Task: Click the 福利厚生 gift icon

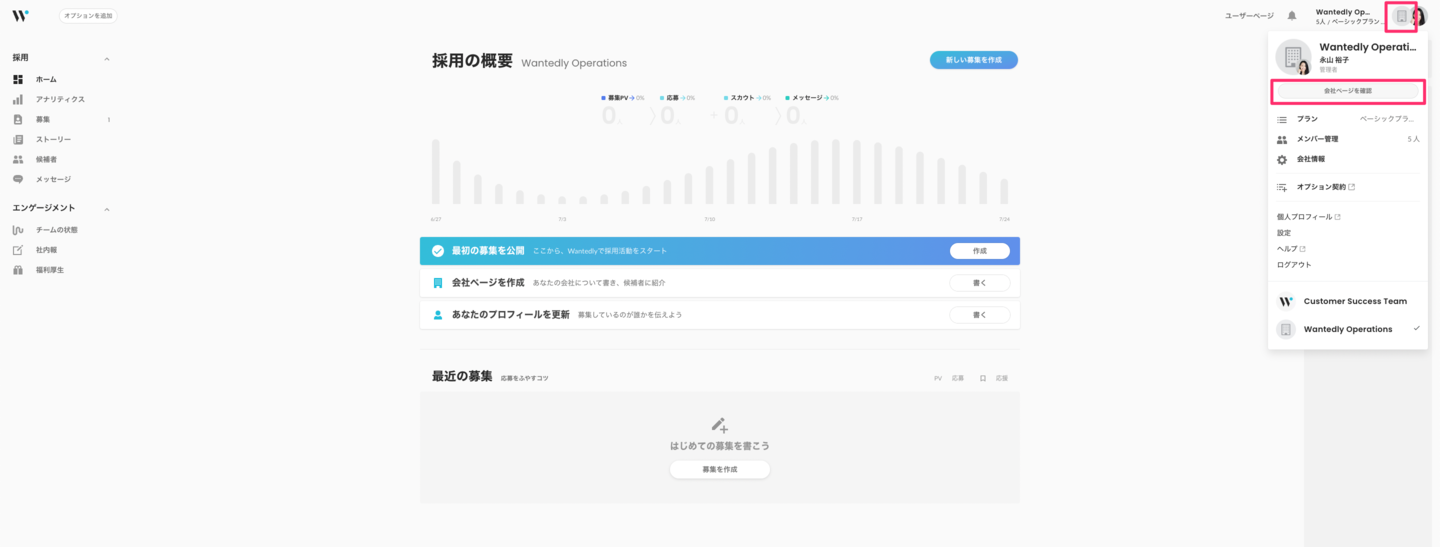Action: coord(18,270)
